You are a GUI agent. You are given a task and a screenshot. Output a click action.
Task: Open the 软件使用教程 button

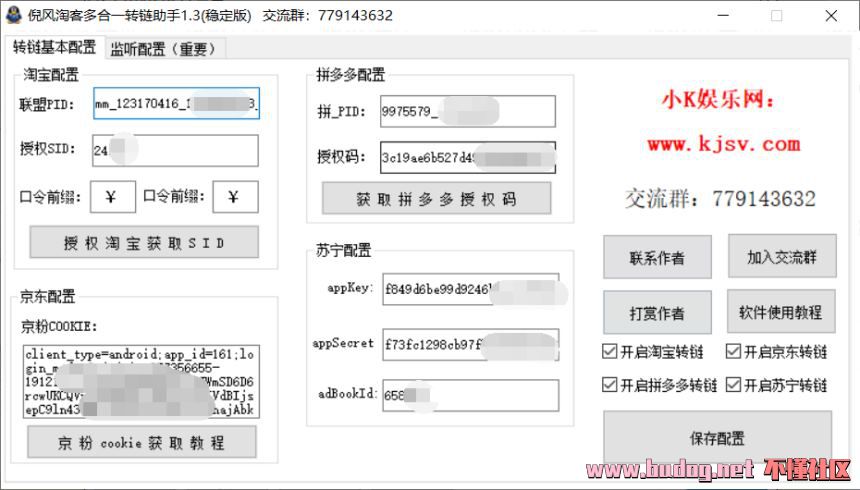click(x=781, y=312)
